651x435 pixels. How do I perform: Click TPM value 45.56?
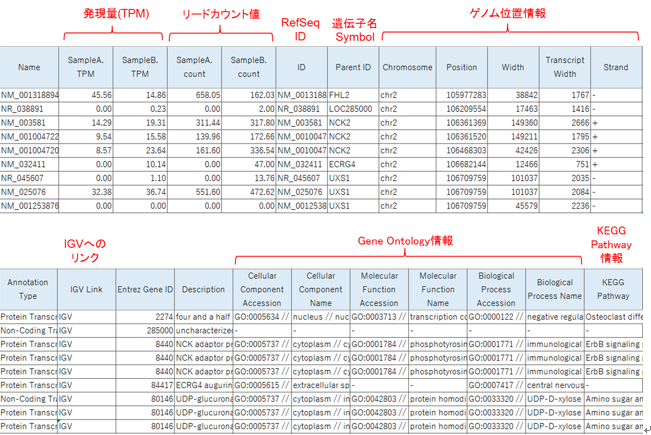click(86, 95)
